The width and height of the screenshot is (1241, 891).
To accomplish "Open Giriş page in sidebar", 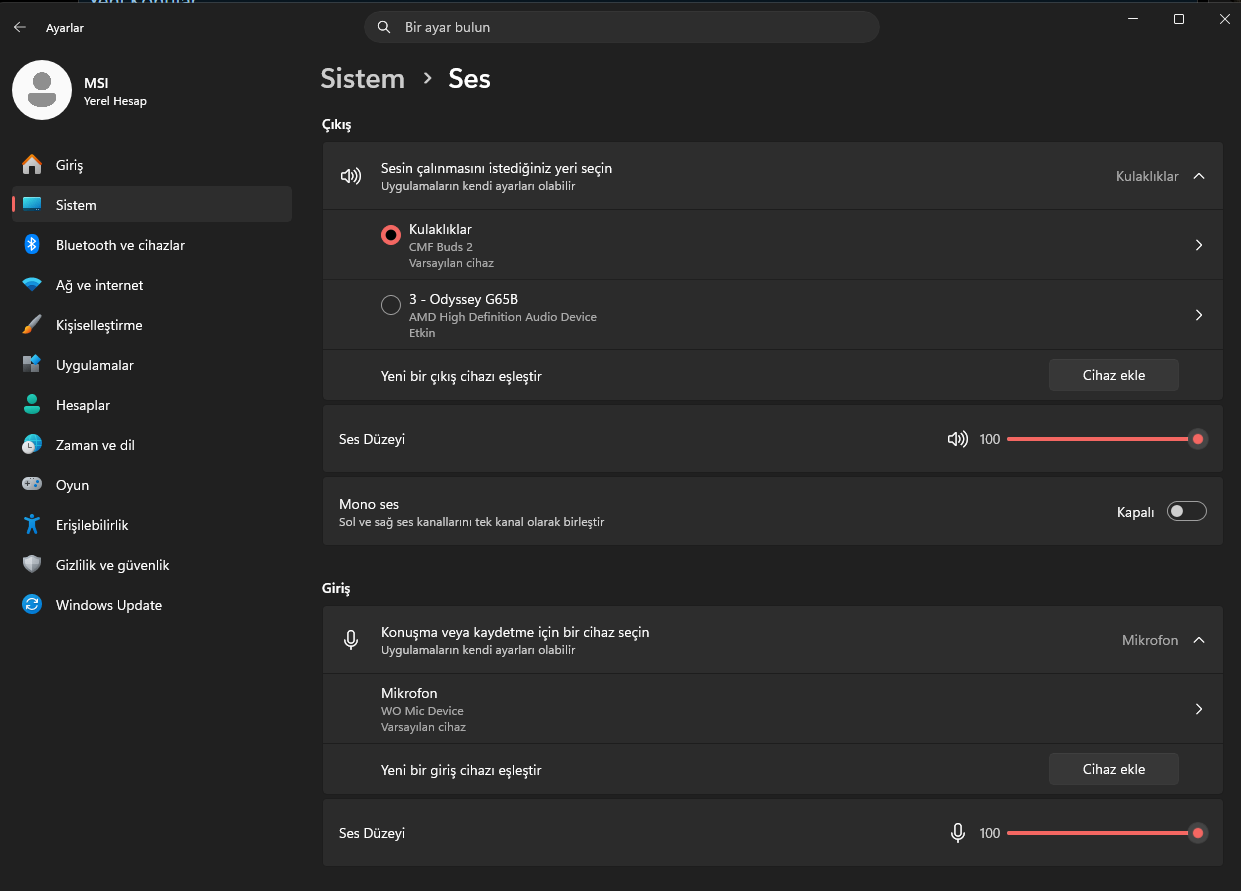I will 152,165.
